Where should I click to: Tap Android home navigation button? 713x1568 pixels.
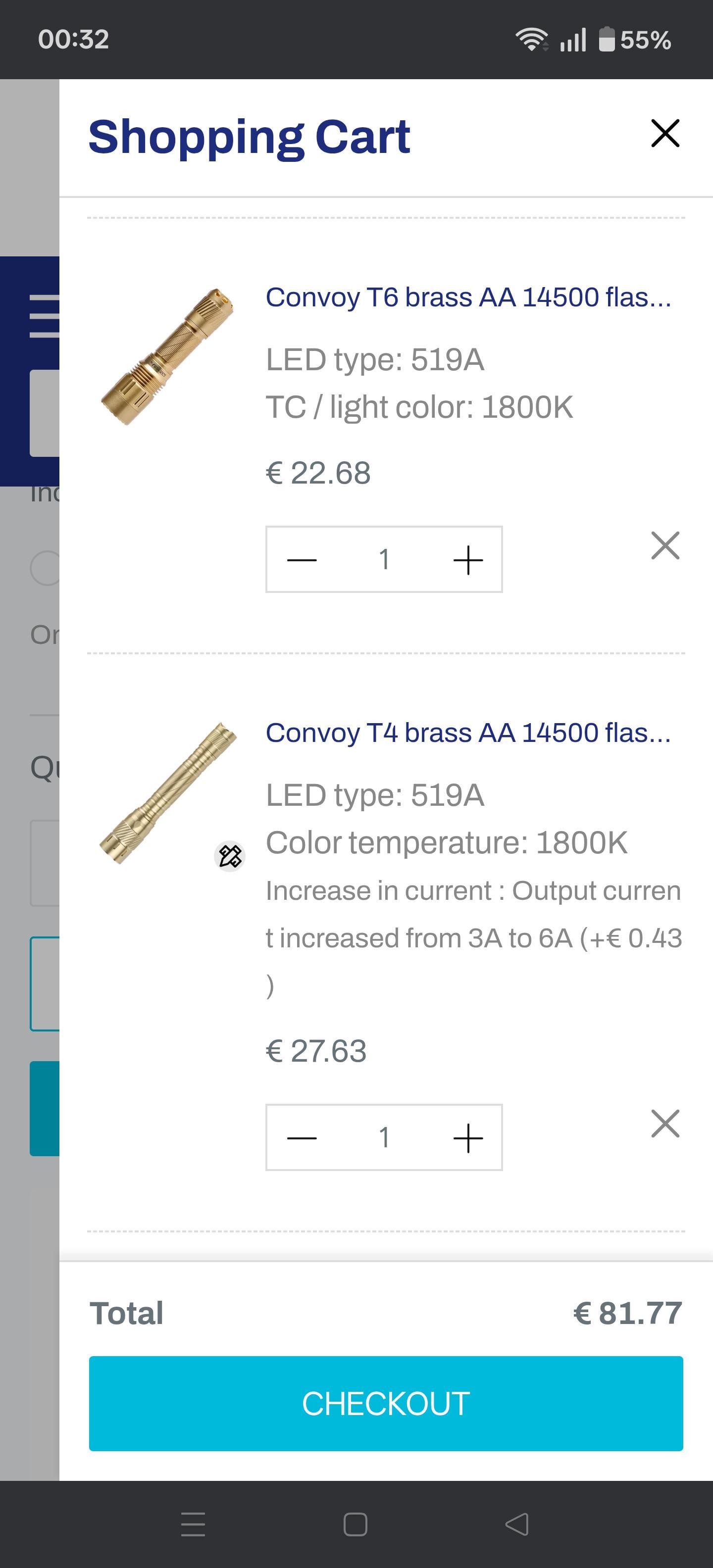356,1524
